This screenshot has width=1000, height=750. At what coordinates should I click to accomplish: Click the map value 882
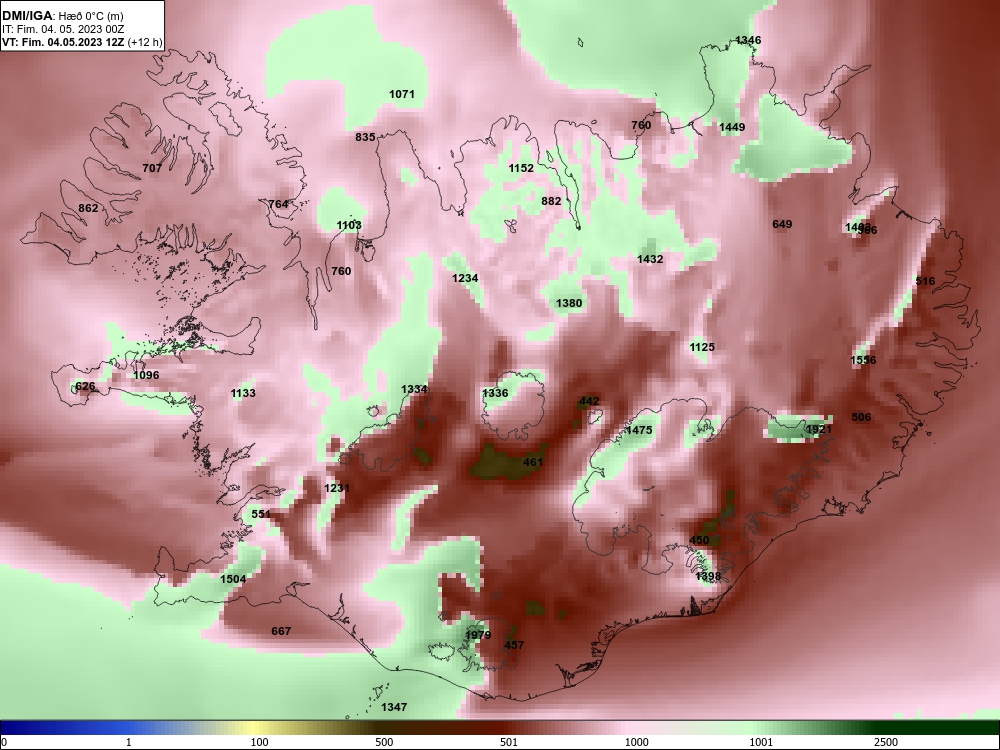(551, 202)
